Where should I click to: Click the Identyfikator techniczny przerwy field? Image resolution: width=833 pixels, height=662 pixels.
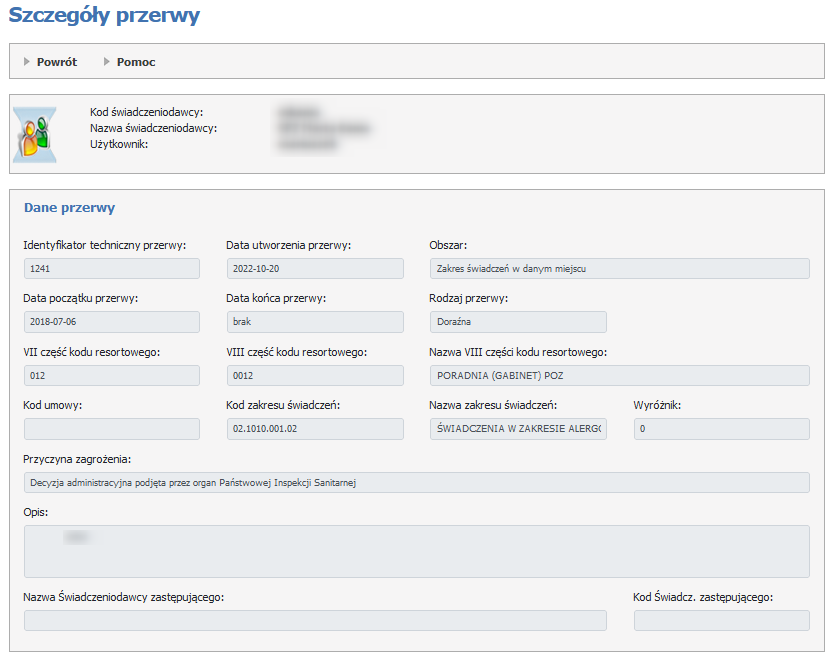111,268
